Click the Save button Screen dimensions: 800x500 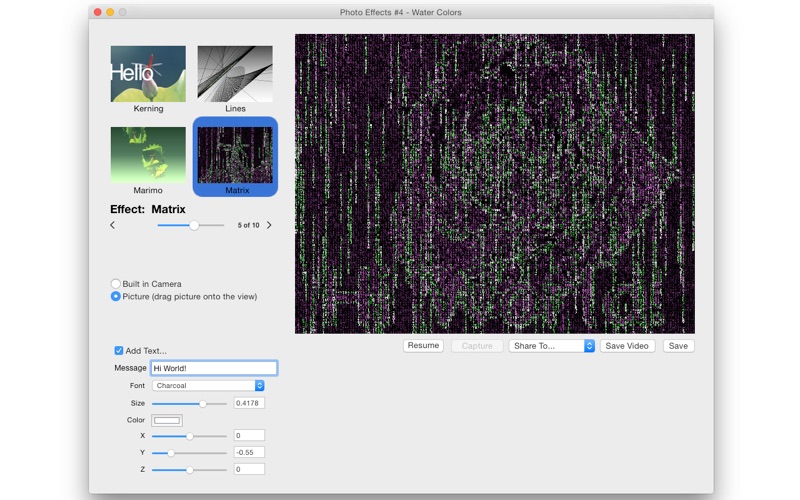678,346
